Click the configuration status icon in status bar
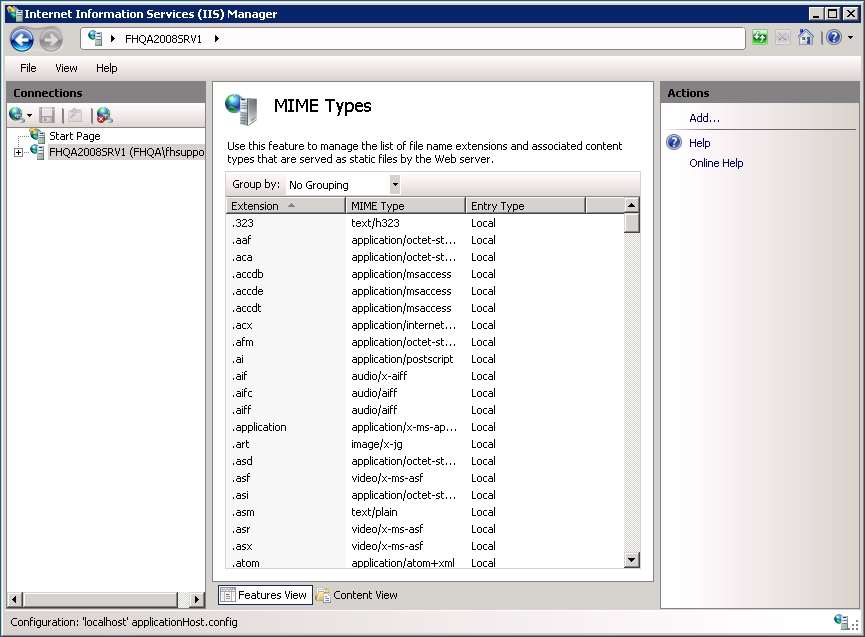865x637 pixels. tap(841, 622)
